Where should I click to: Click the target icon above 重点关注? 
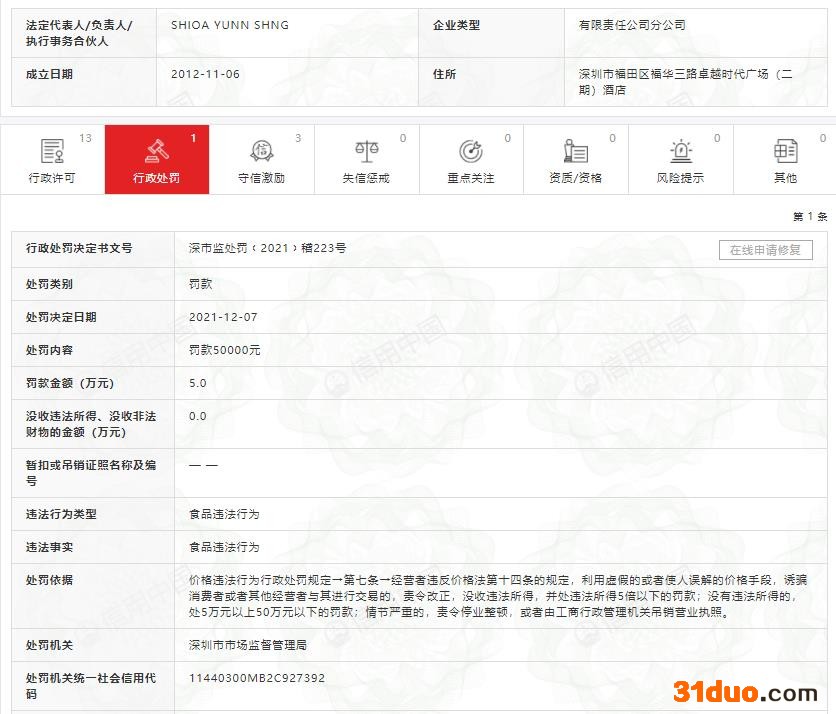pyautogui.click(x=471, y=151)
